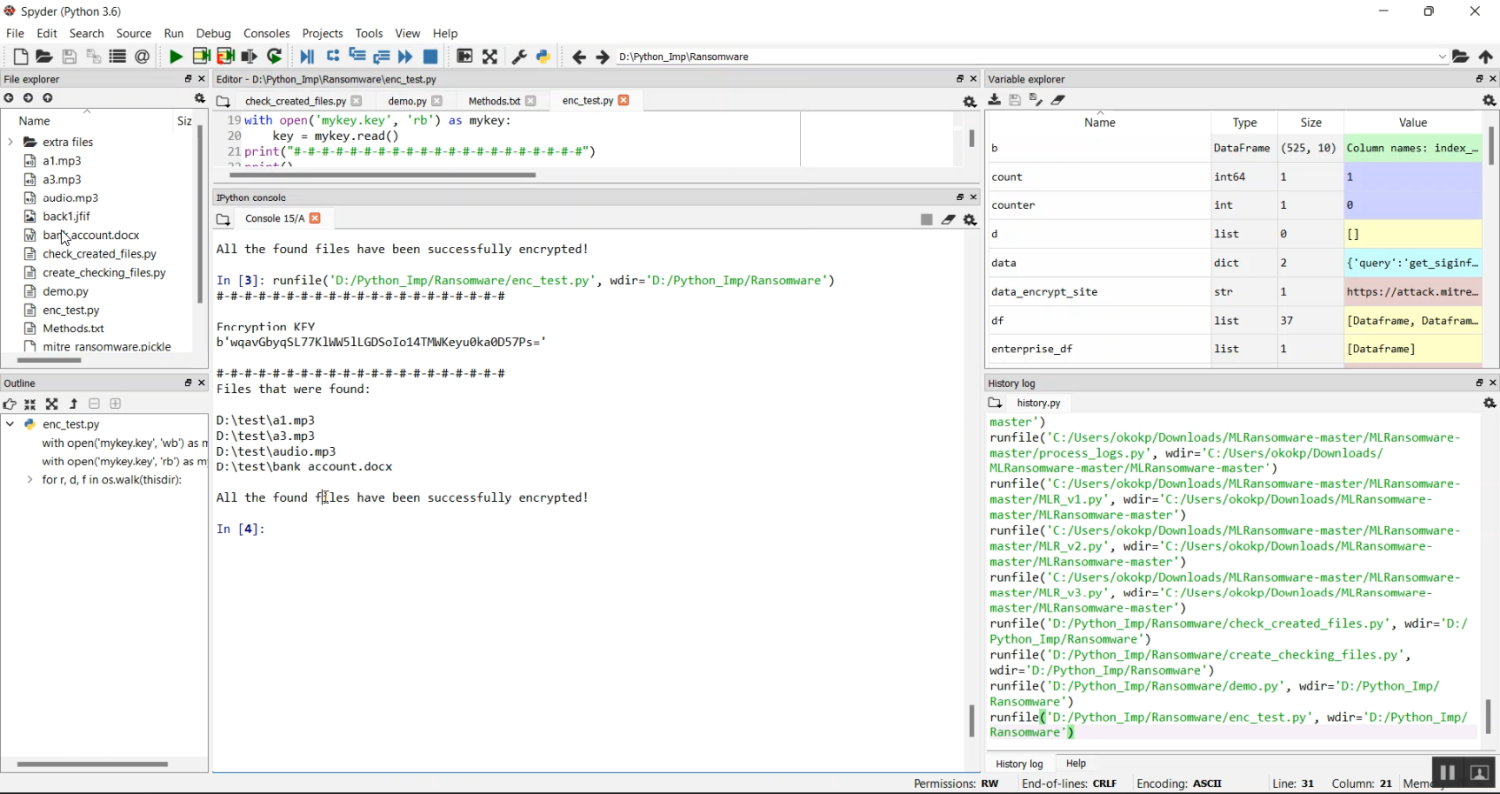Click the Debug file icon
The height and width of the screenshot is (794, 1500).
(307, 57)
